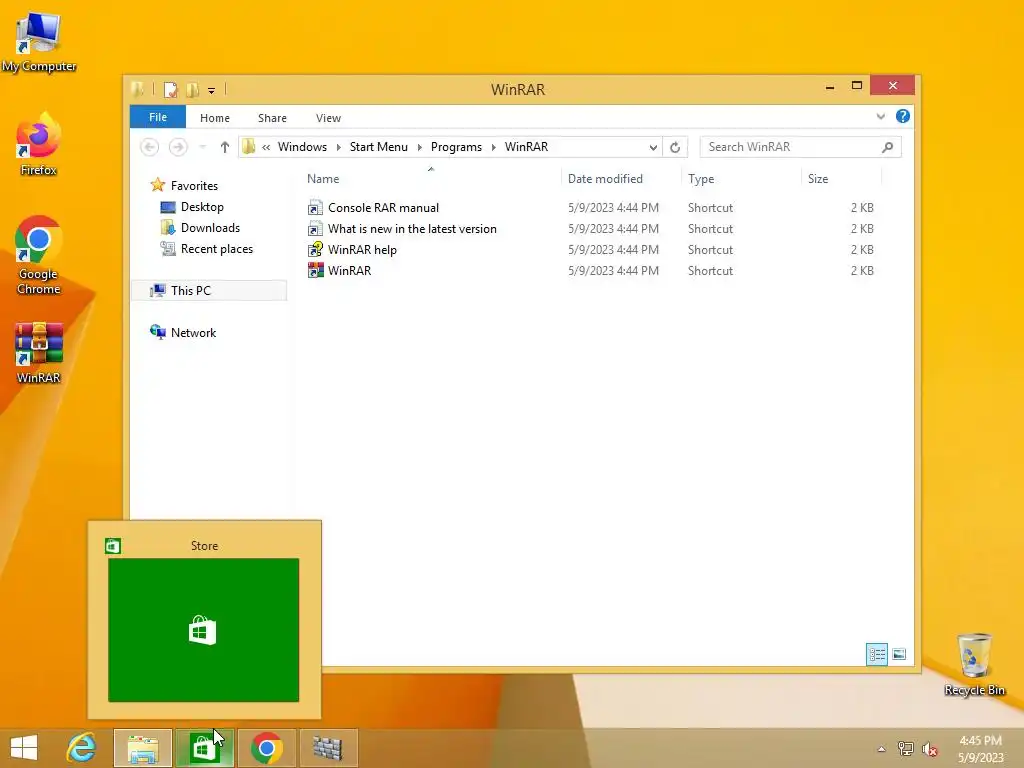Click Properties icon in quick access toolbar
Image resolution: width=1024 pixels, height=768 pixels.
171,89
